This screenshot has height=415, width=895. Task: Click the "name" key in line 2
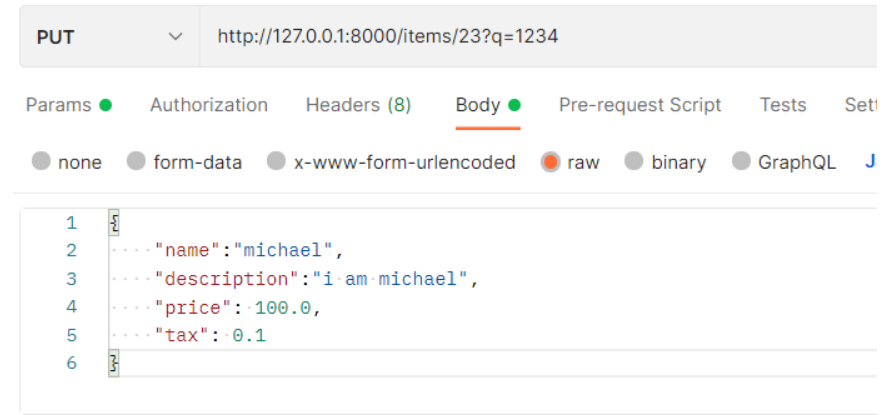tap(187, 251)
